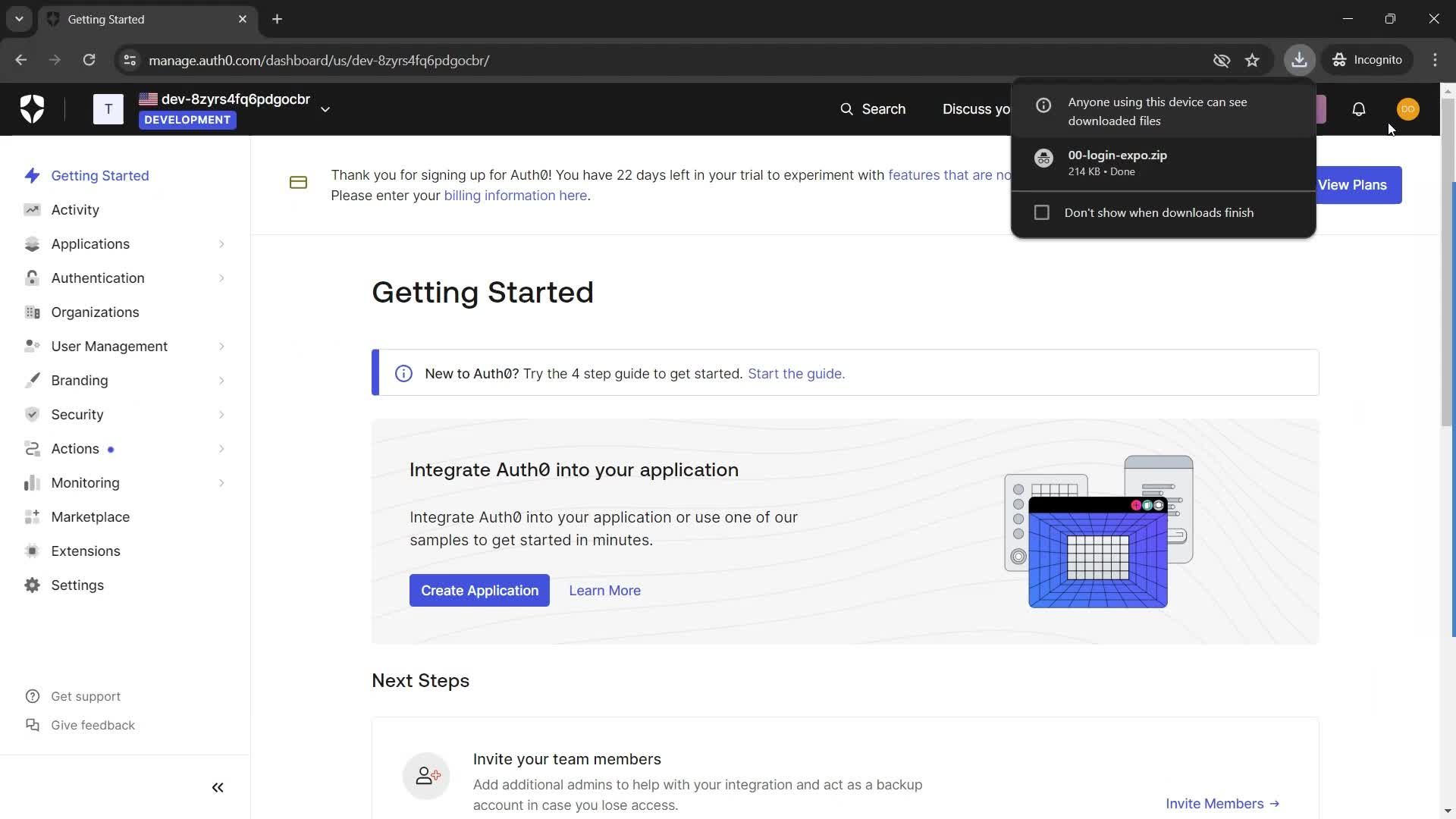Open the Chrome three-dot menu
1456x819 pixels.
pos(1435,60)
